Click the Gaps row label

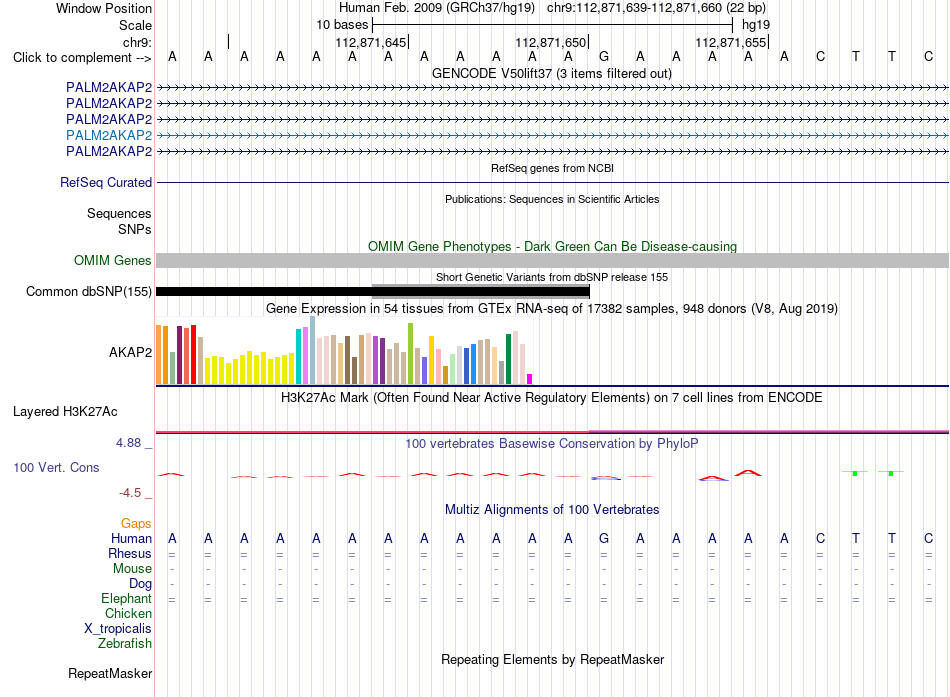[x=136, y=523]
